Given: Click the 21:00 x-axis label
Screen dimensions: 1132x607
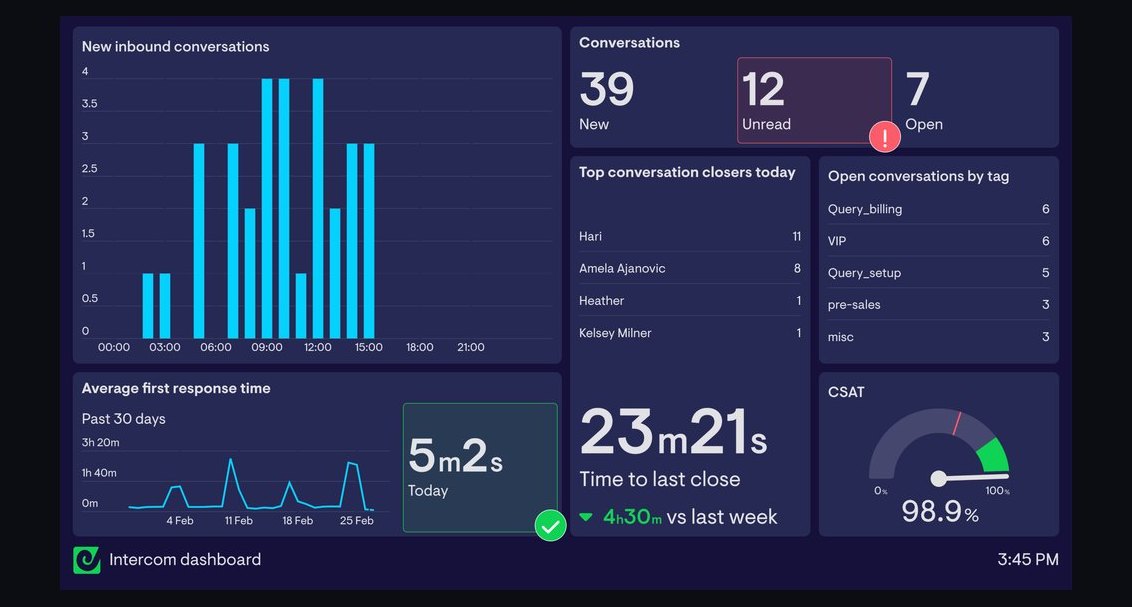Looking at the screenshot, I should pos(471,347).
